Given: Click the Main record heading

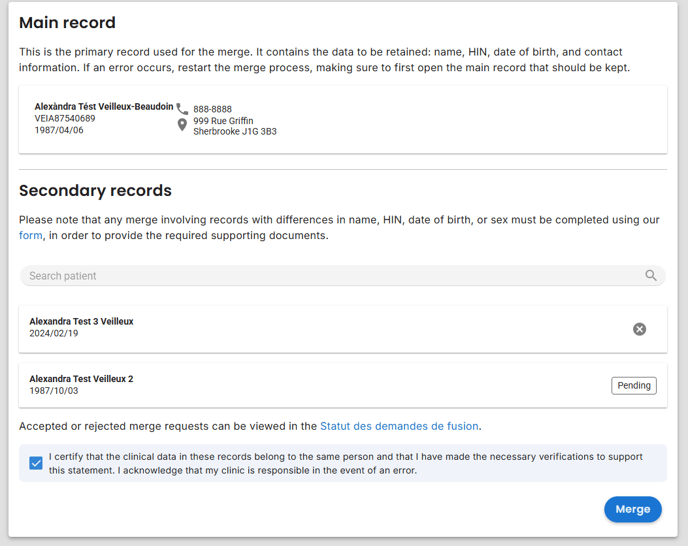Looking at the screenshot, I should coord(67,22).
